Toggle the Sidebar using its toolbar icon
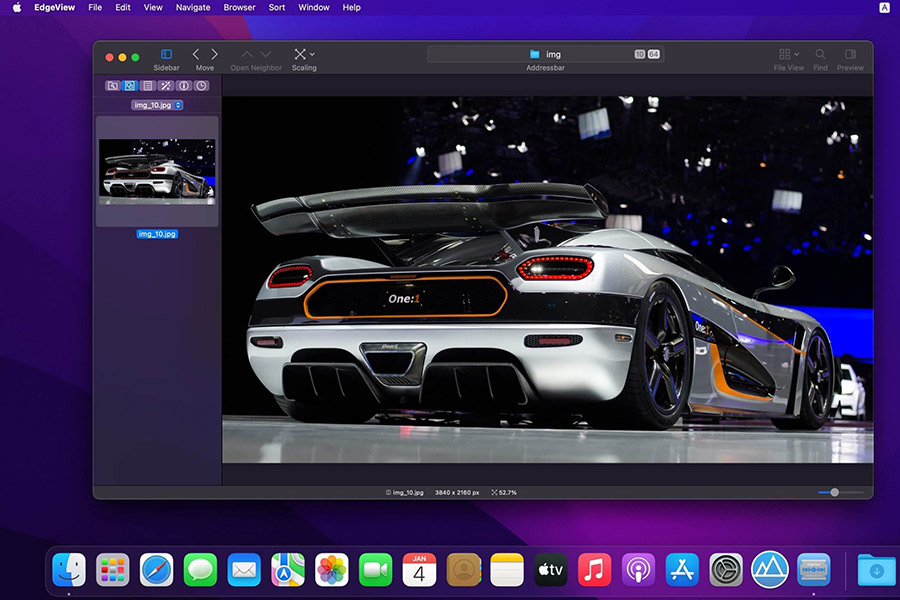This screenshot has height=600, width=900. click(x=167, y=56)
